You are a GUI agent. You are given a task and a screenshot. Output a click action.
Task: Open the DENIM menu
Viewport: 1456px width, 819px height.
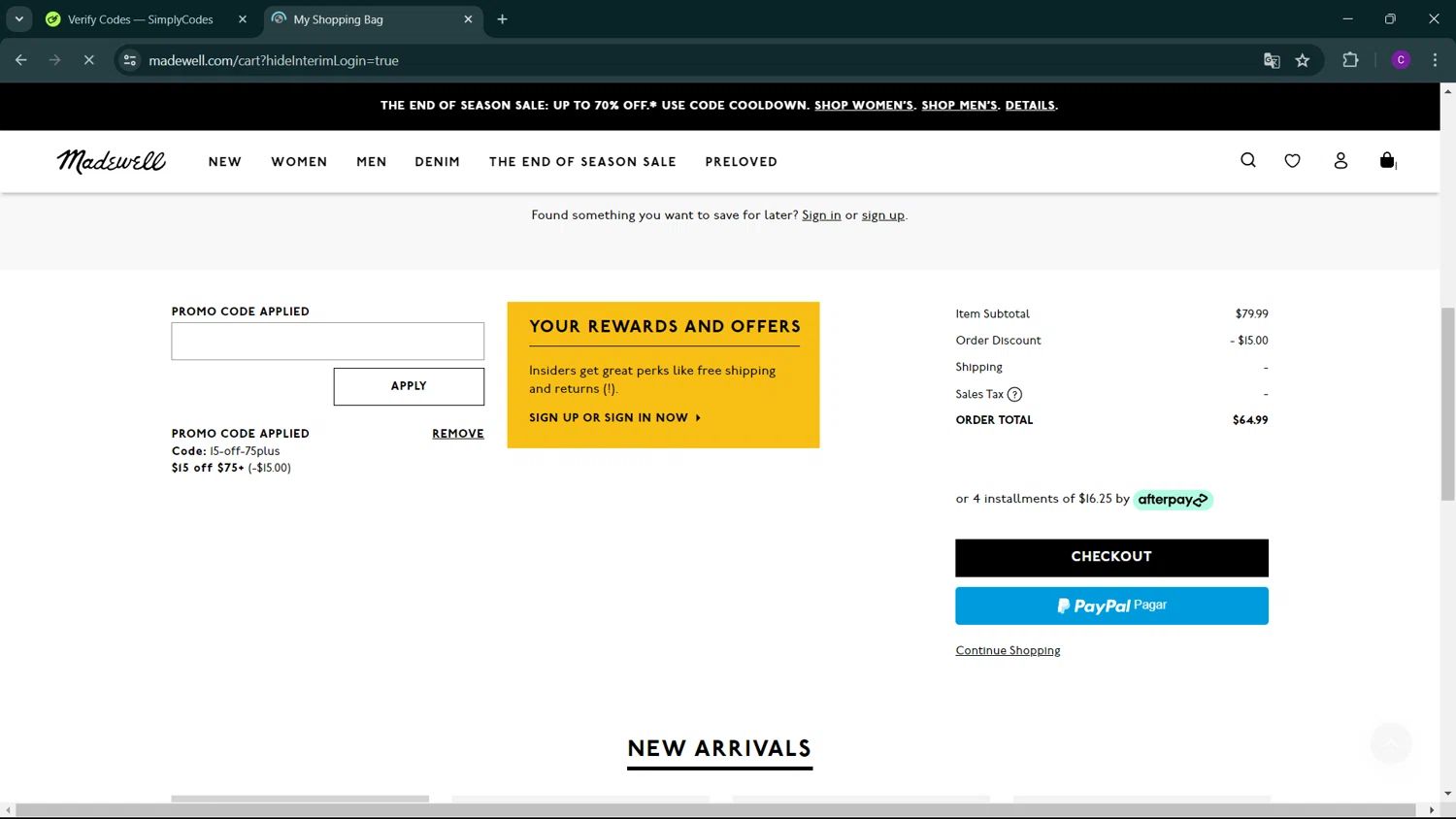click(438, 162)
